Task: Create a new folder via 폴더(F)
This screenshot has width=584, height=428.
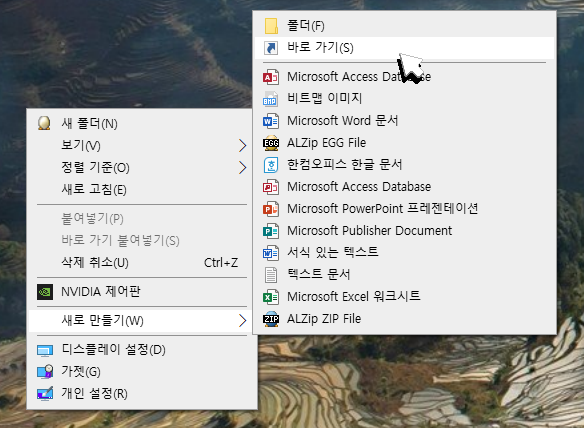Action: point(404,26)
